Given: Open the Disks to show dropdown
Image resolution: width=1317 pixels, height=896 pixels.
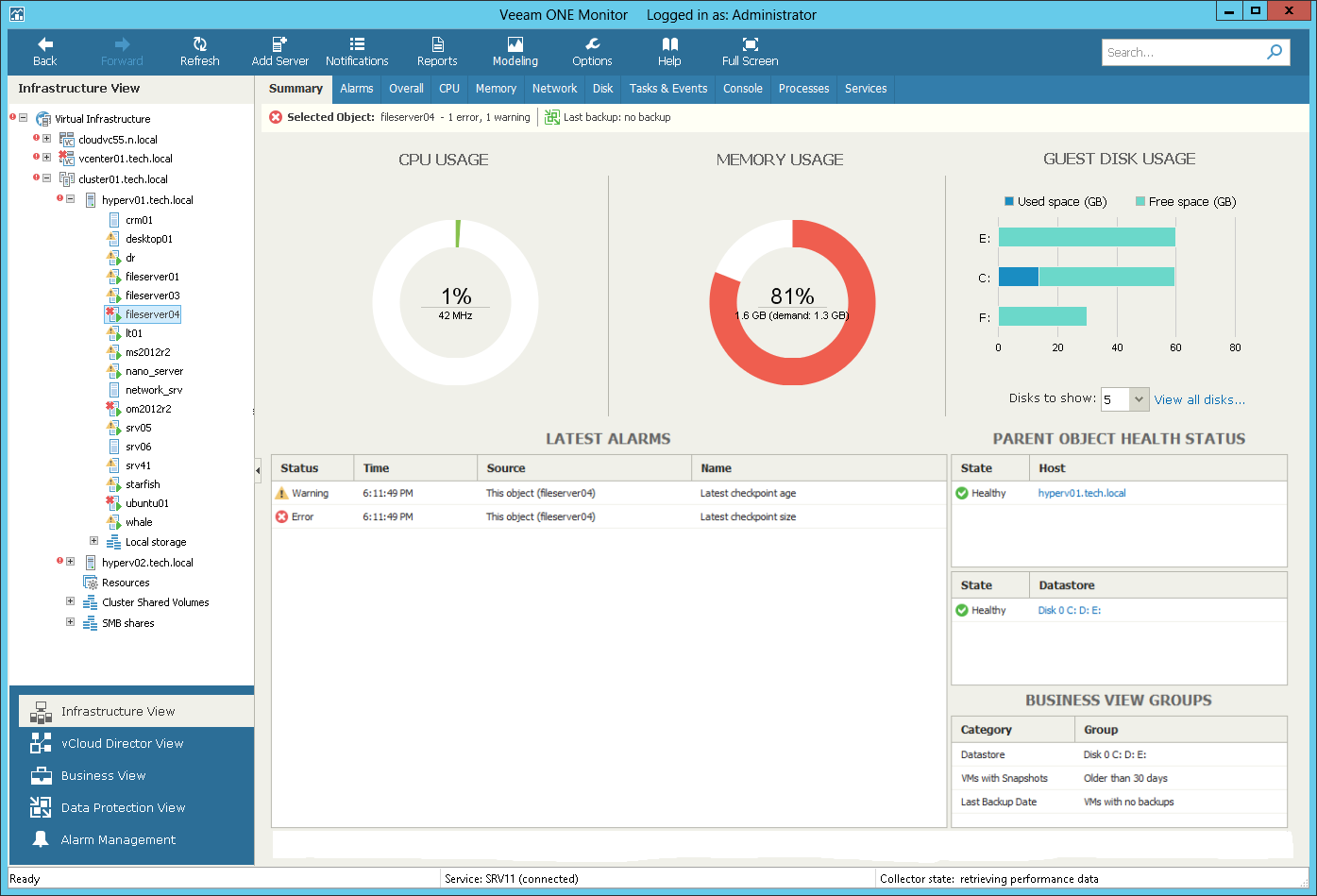Looking at the screenshot, I should pyautogui.click(x=1139, y=399).
